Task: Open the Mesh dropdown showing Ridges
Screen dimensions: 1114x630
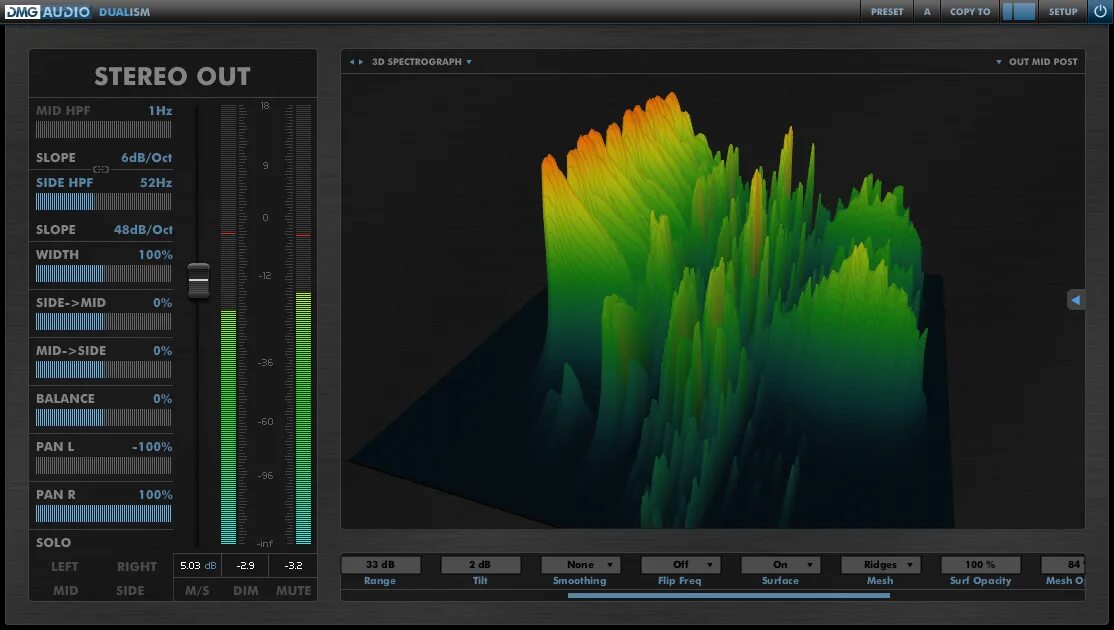Action: (880, 564)
